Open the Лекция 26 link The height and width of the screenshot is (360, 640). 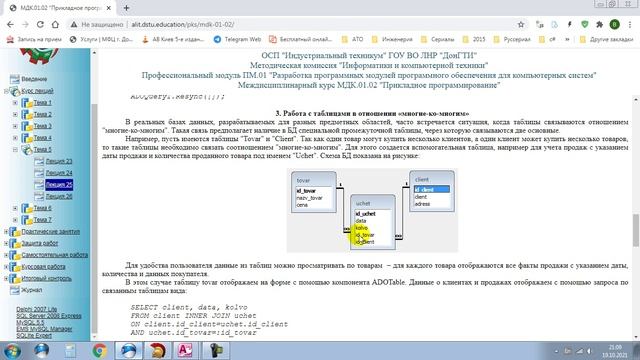59,196
